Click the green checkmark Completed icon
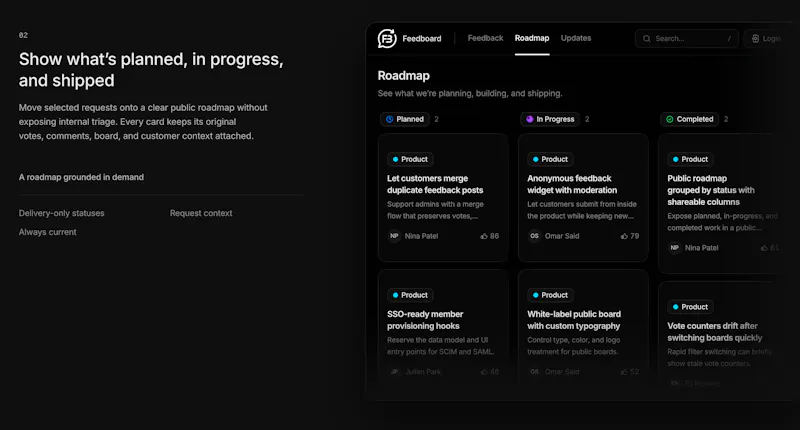800x430 pixels. click(669, 119)
